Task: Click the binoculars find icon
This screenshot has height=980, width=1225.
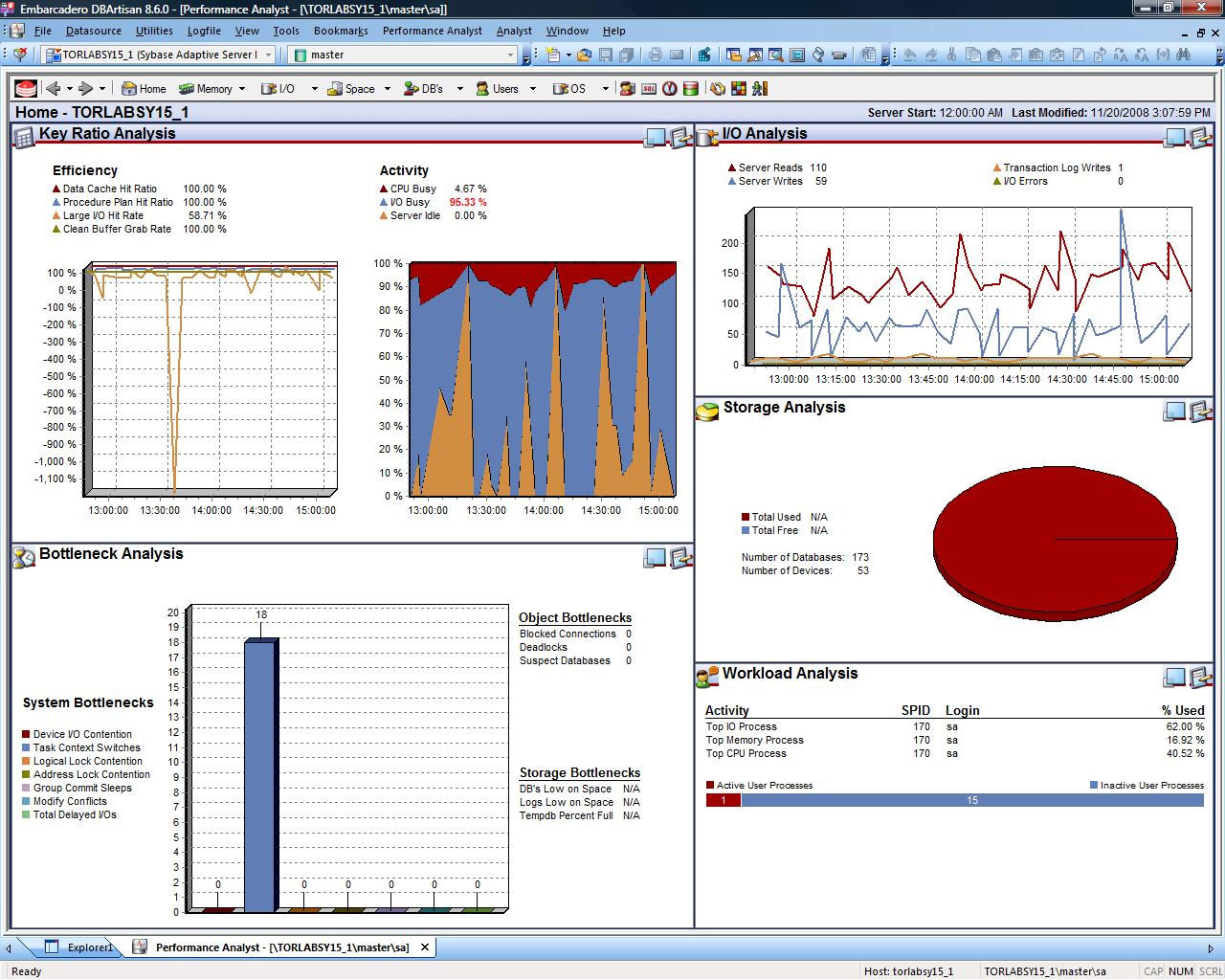Action: click(x=1184, y=55)
